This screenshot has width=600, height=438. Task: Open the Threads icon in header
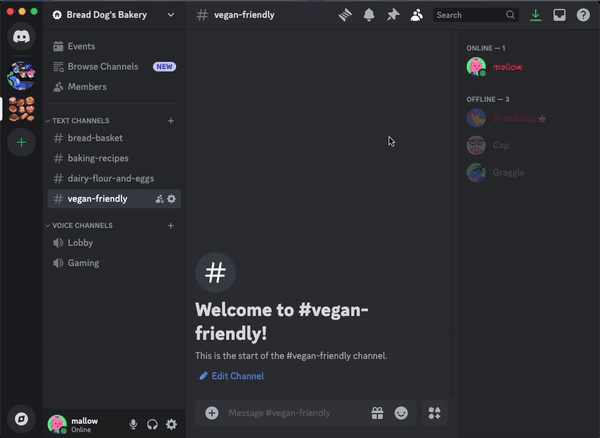[x=345, y=15]
